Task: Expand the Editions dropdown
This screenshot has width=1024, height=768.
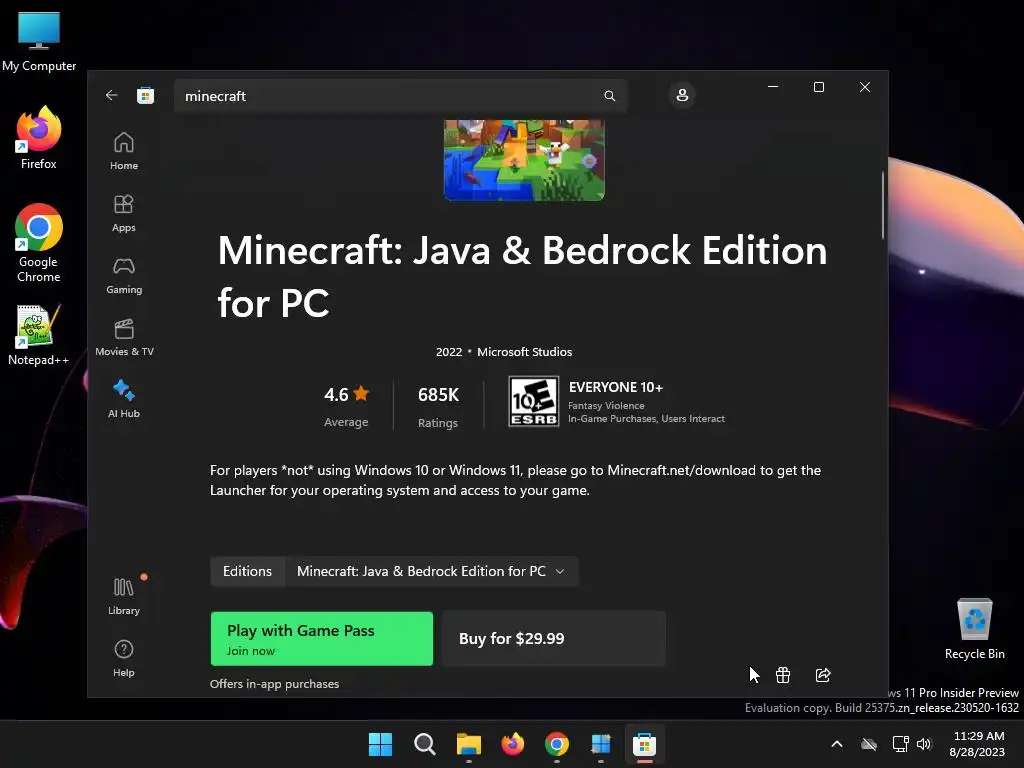Action: [432, 571]
